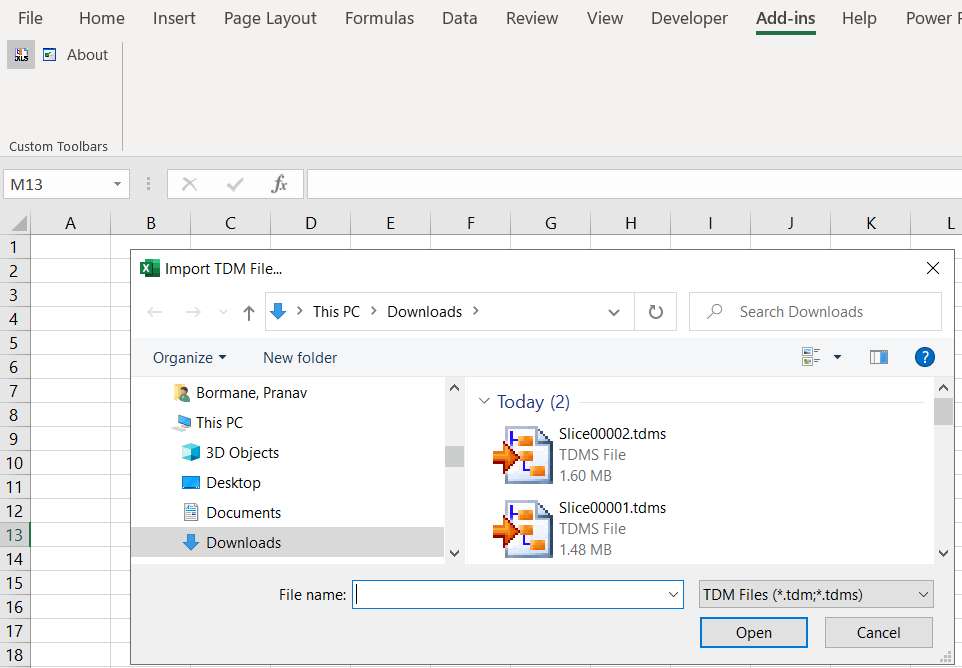Select row 5 header
This screenshot has width=962, height=668.
pyautogui.click(x=14, y=343)
